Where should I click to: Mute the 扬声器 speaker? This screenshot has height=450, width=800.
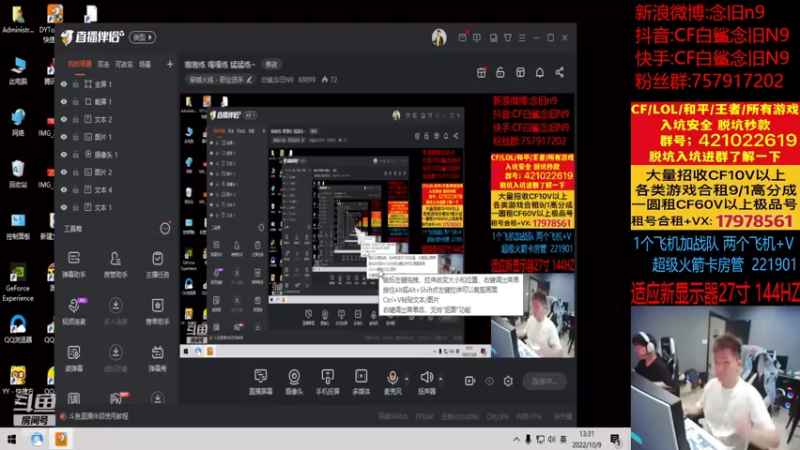pyautogui.click(x=427, y=382)
